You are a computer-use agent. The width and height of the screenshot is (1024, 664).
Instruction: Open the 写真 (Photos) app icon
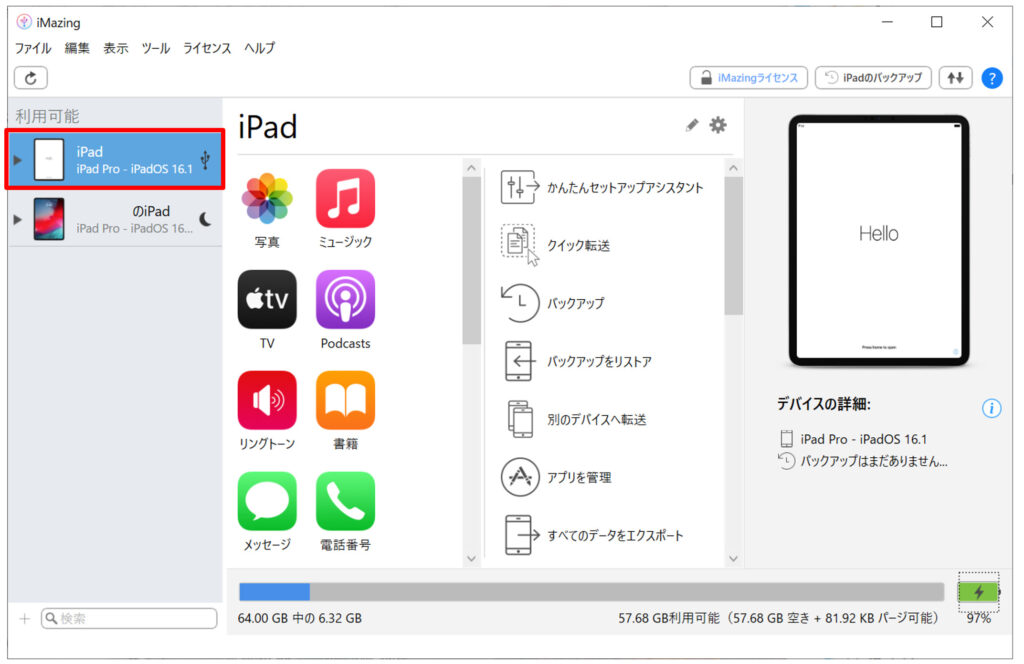266,198
